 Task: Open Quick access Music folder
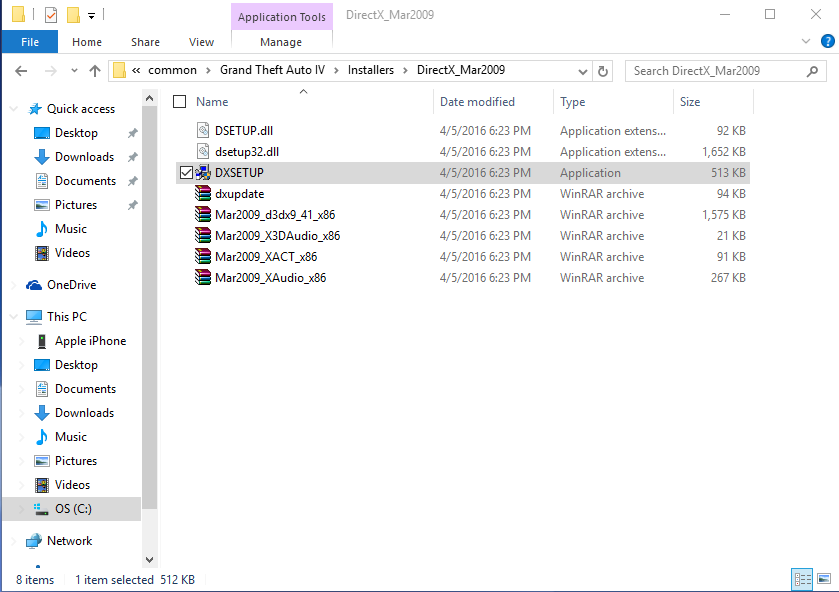pyautogui.click(x=71, y=229)
